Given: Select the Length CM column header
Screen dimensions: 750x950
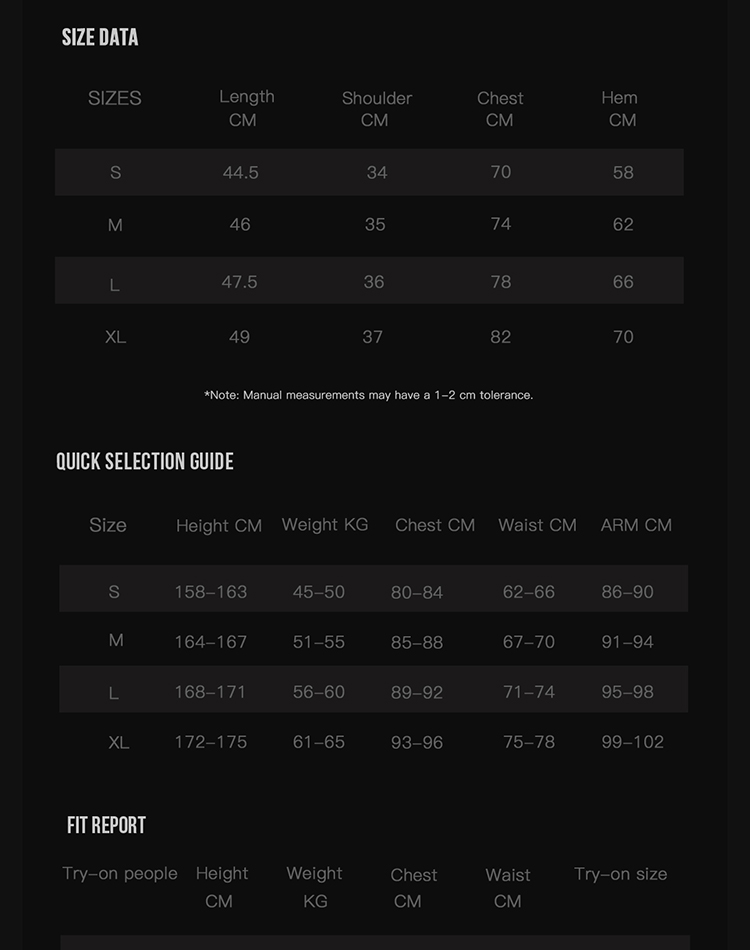Looking at the screenshot, I should [x=246, y=108].
